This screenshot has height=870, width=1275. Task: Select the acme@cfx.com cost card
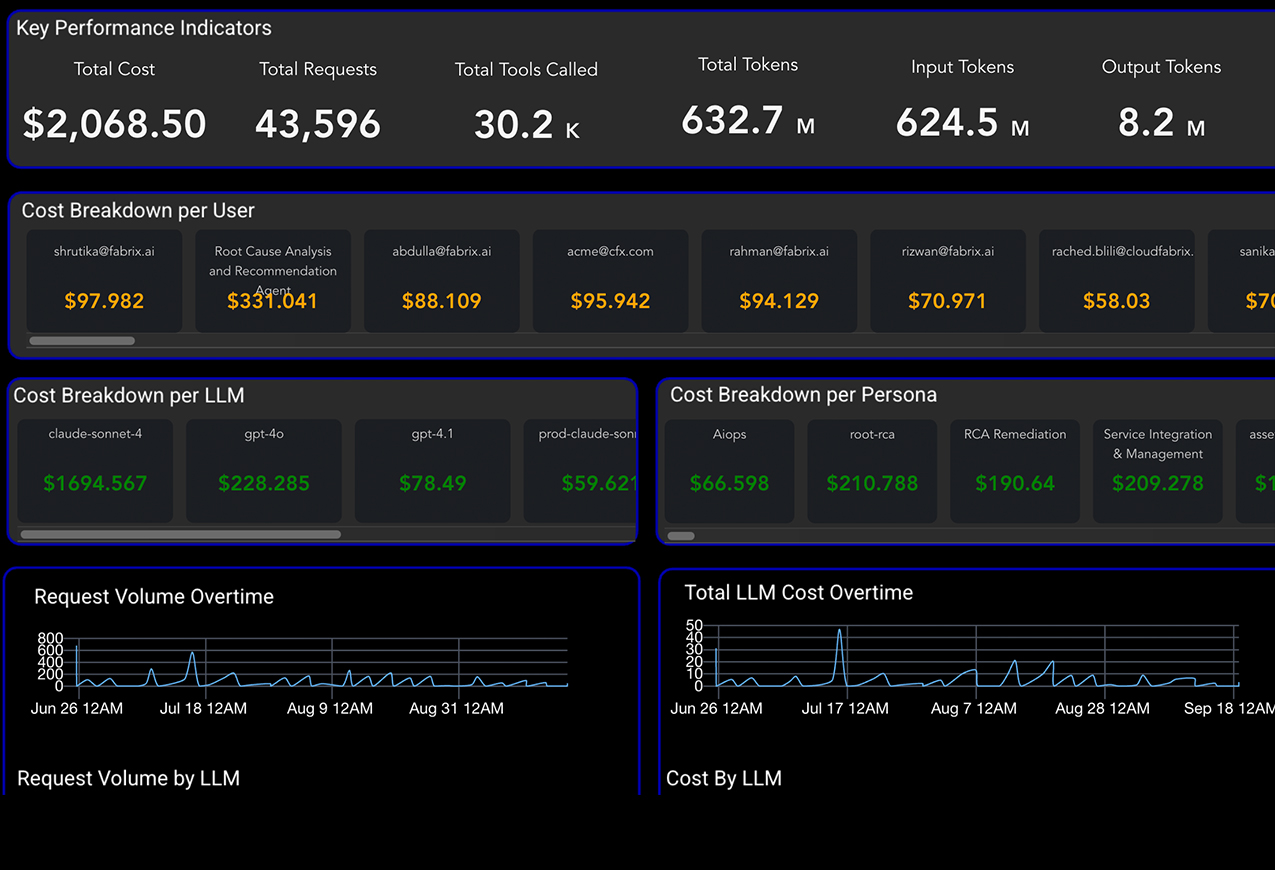610,281
